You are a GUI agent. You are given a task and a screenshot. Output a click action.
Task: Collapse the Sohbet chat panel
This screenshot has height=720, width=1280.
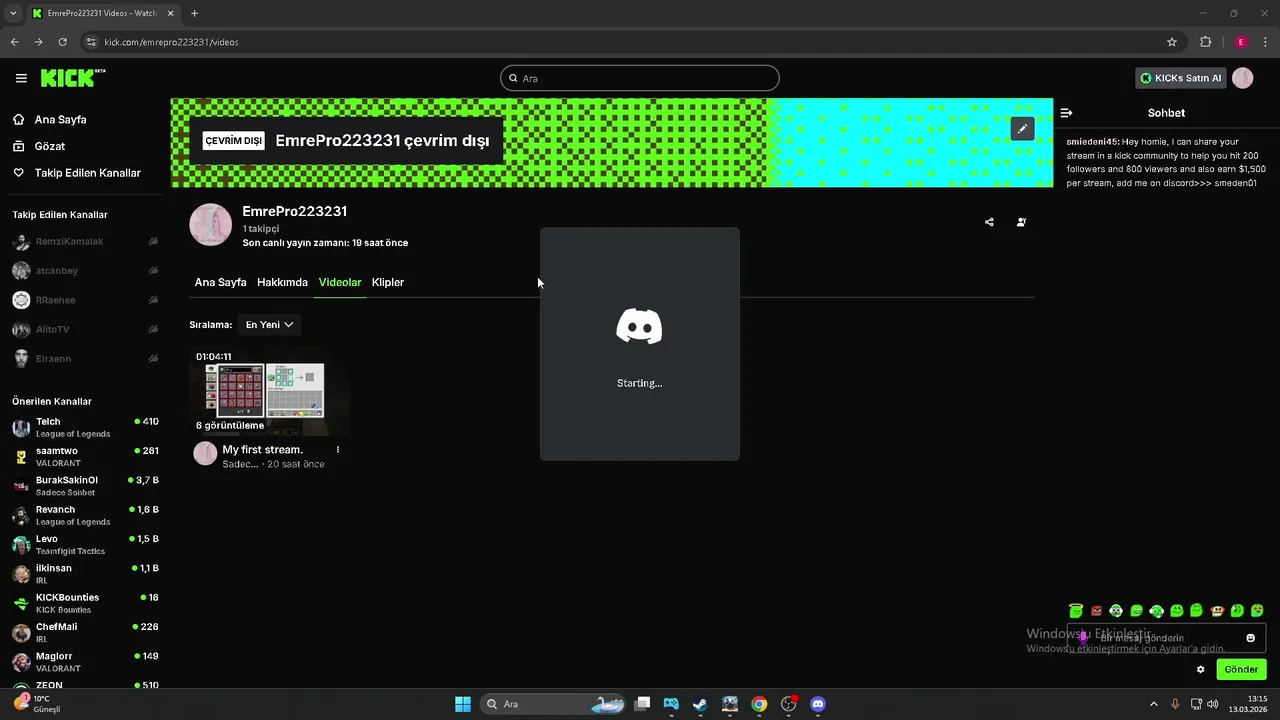1066,113
